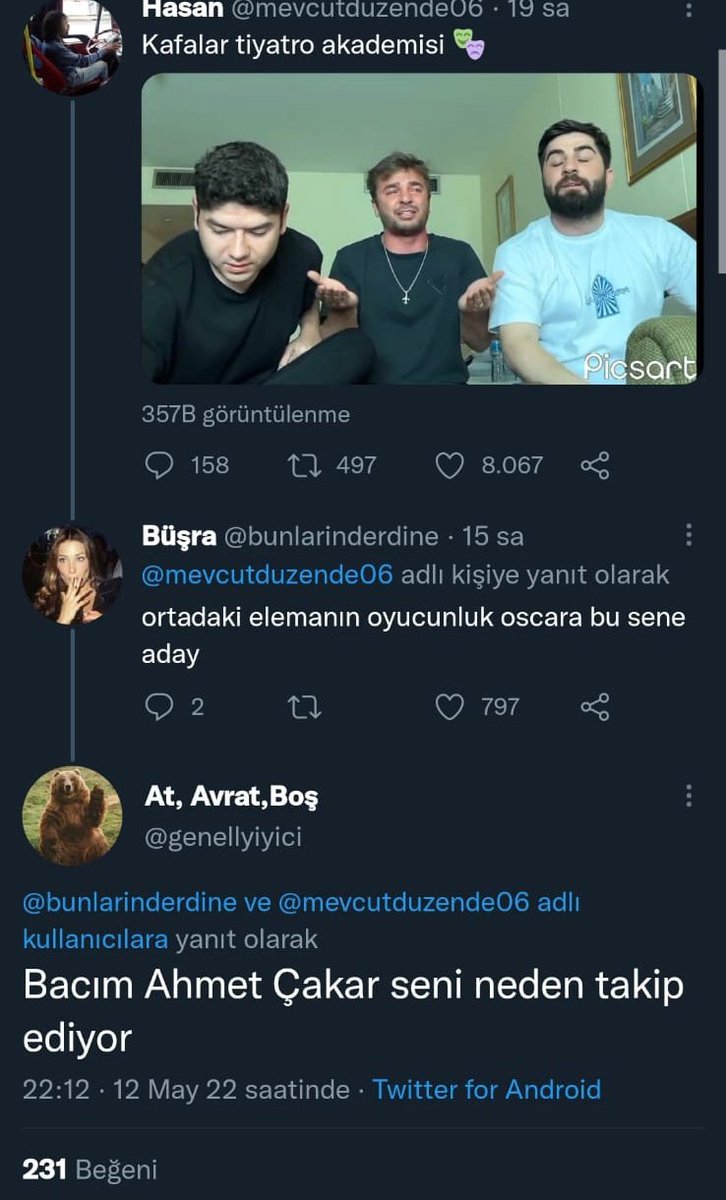Share Büşra's reply using share icon
The image size is (726, 1200).
(595, 707)
